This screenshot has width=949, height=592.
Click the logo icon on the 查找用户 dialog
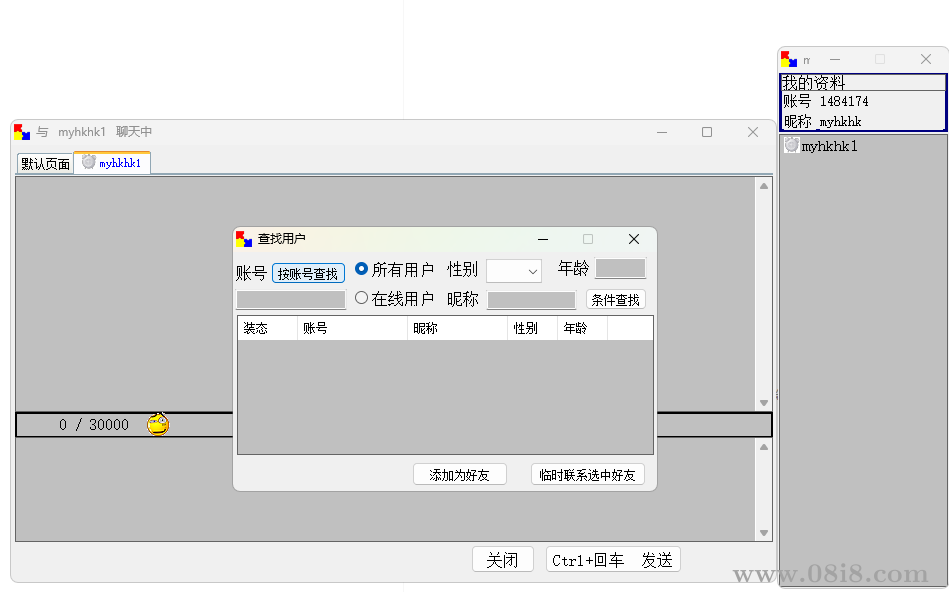243,239
